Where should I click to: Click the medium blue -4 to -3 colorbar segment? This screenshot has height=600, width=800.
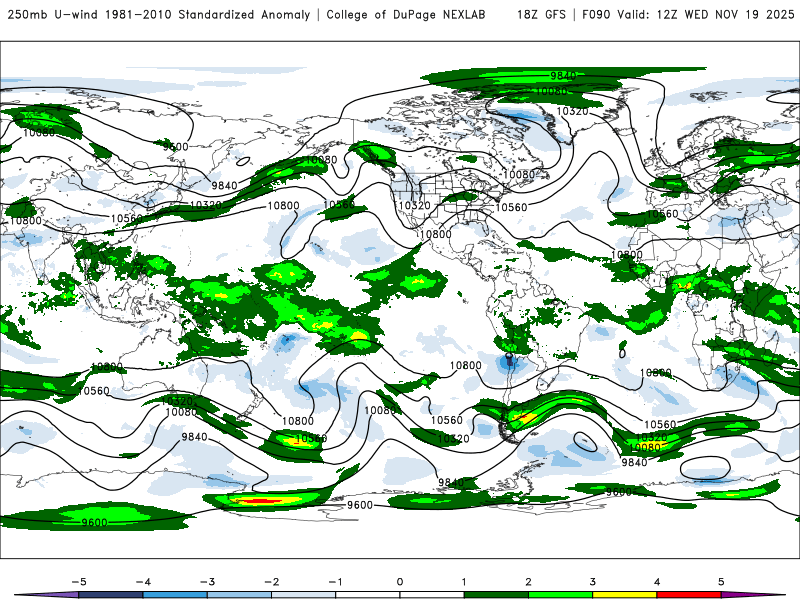(x=175, y=595)
